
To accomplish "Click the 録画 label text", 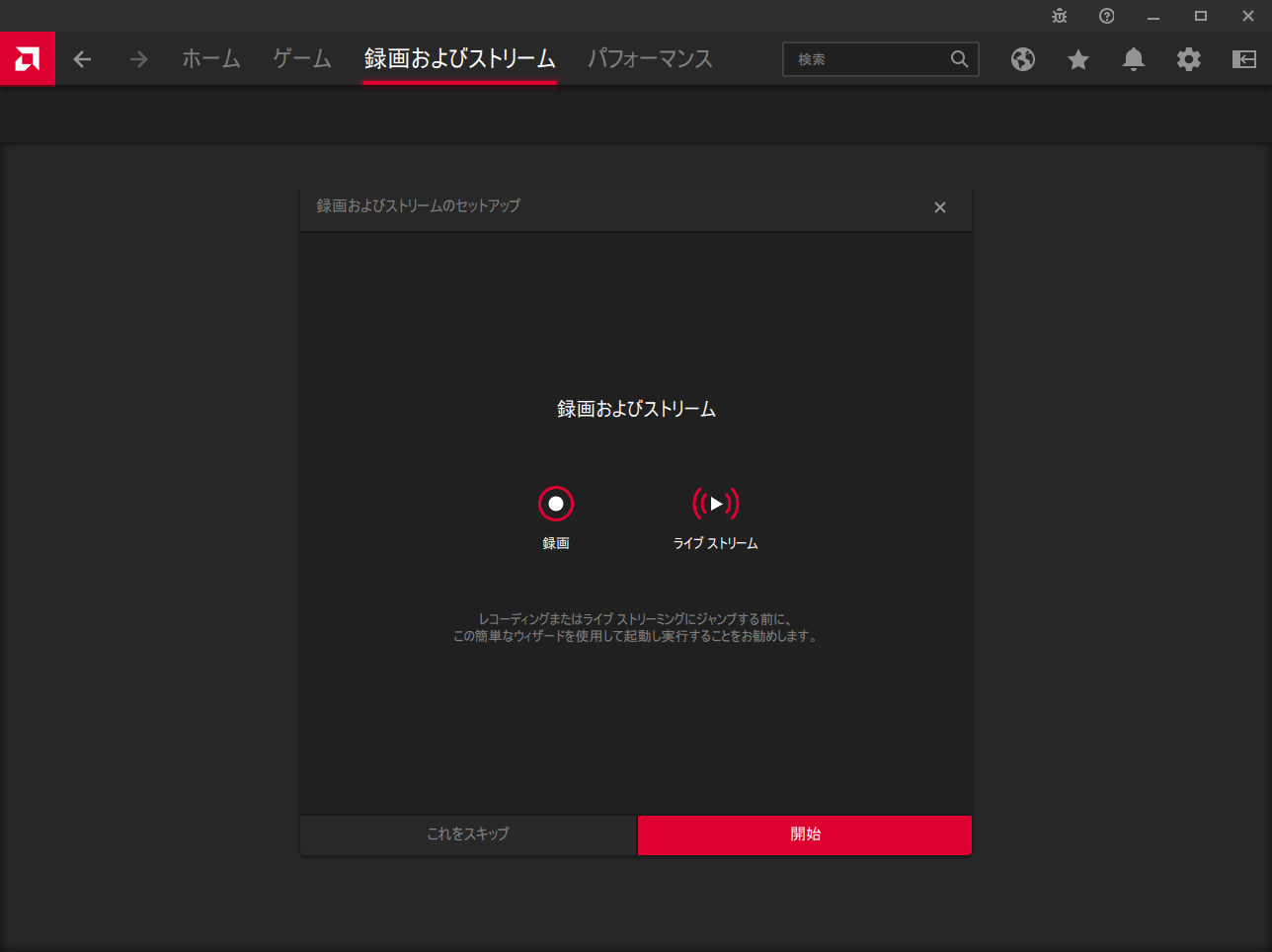I will [x=556, y=543].
